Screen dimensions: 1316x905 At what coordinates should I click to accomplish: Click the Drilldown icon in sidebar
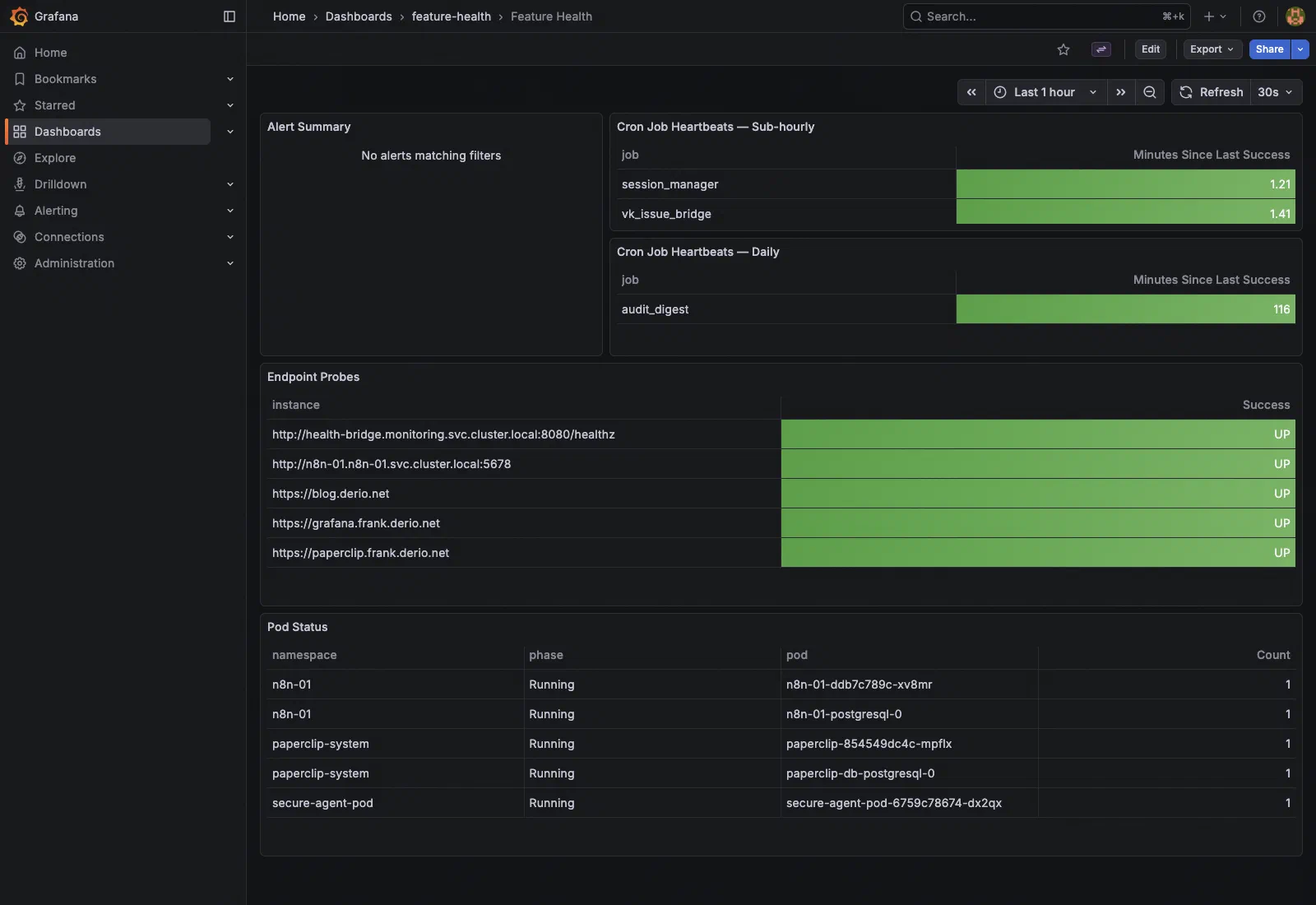(x=20, y=184)
